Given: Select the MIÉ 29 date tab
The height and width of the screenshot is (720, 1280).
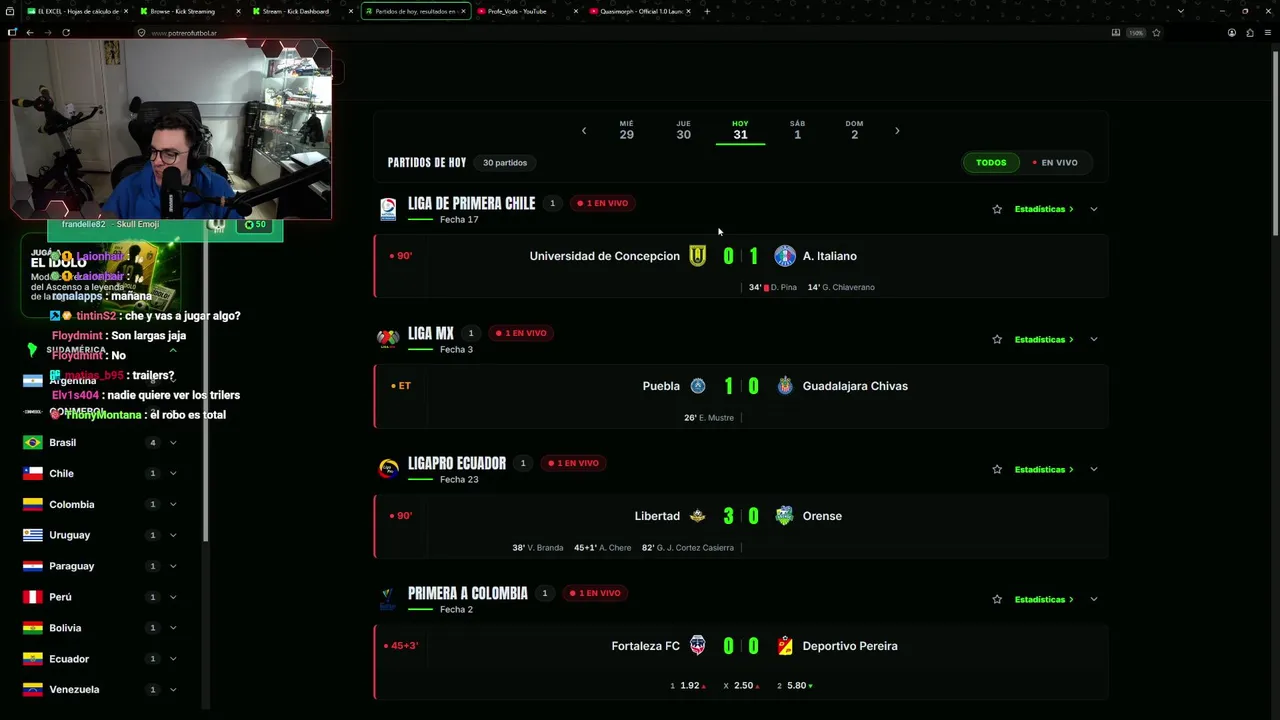Looking at the screenshot, I should point(626,130).
